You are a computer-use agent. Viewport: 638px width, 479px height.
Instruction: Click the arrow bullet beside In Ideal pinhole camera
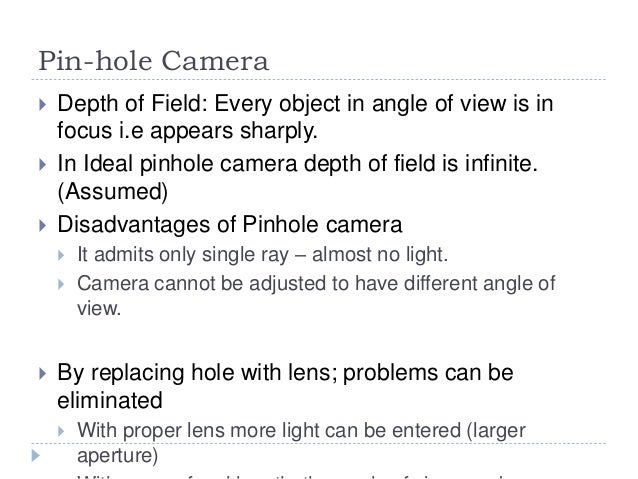pos(43,164)
